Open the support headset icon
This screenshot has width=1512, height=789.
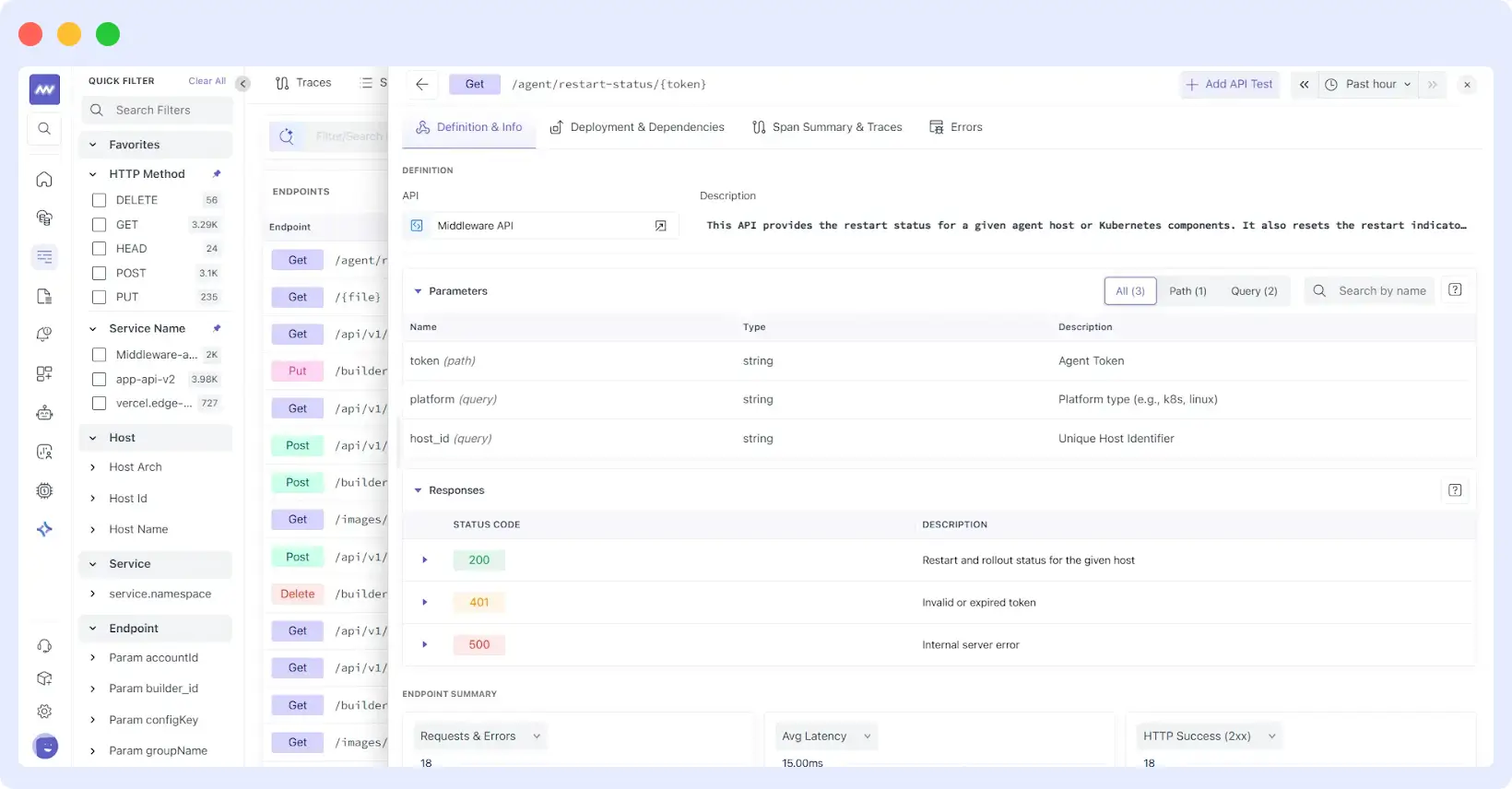point(44,646)
